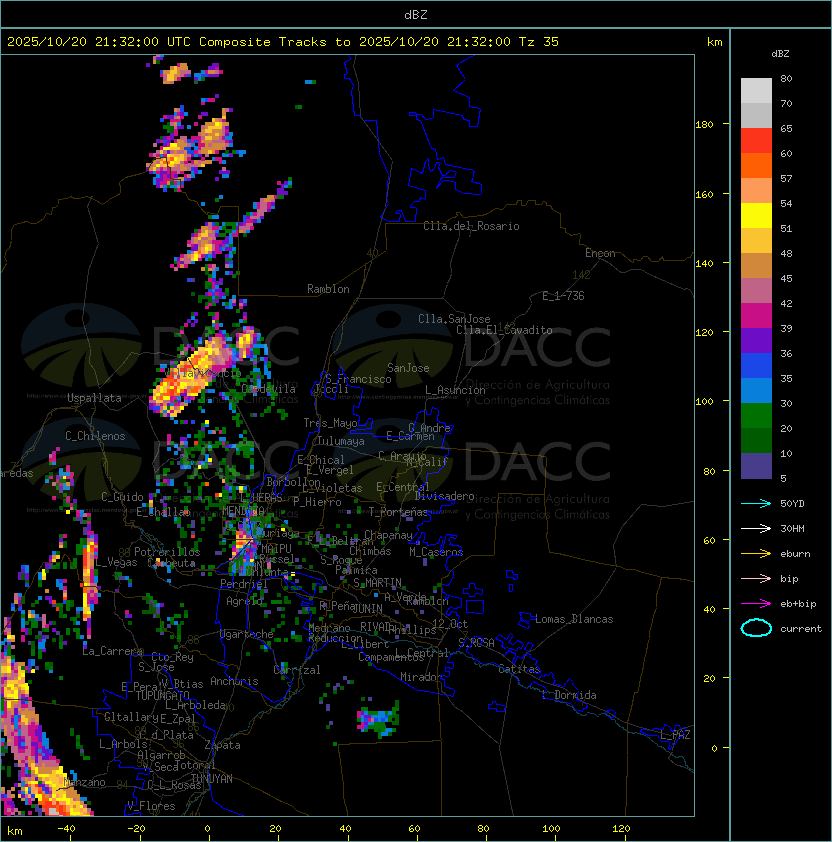Pick the red swatch between 65 and 60
Viewport: 832px width, 842px height.
coord(756,141)
